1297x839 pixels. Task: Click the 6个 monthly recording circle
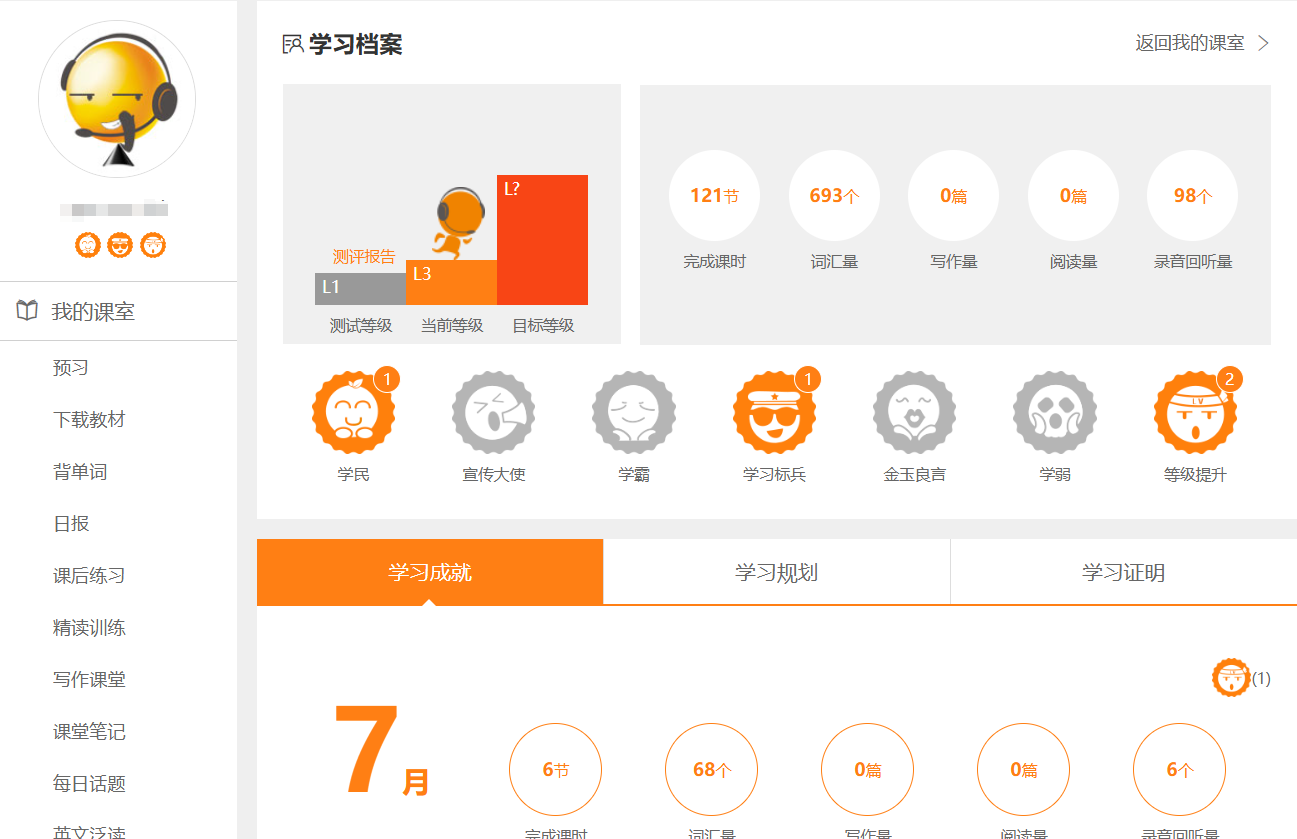[x=1179, y=770]
